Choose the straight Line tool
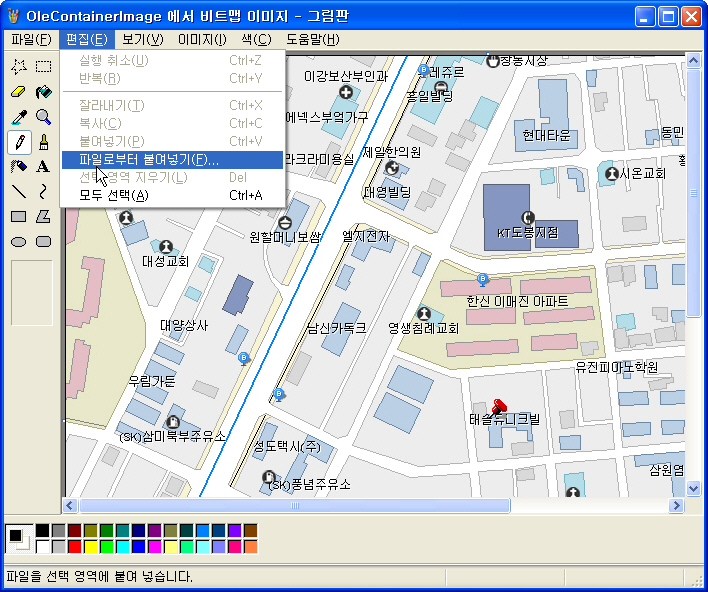The image size is (708, 592). [x=19, y=192]
